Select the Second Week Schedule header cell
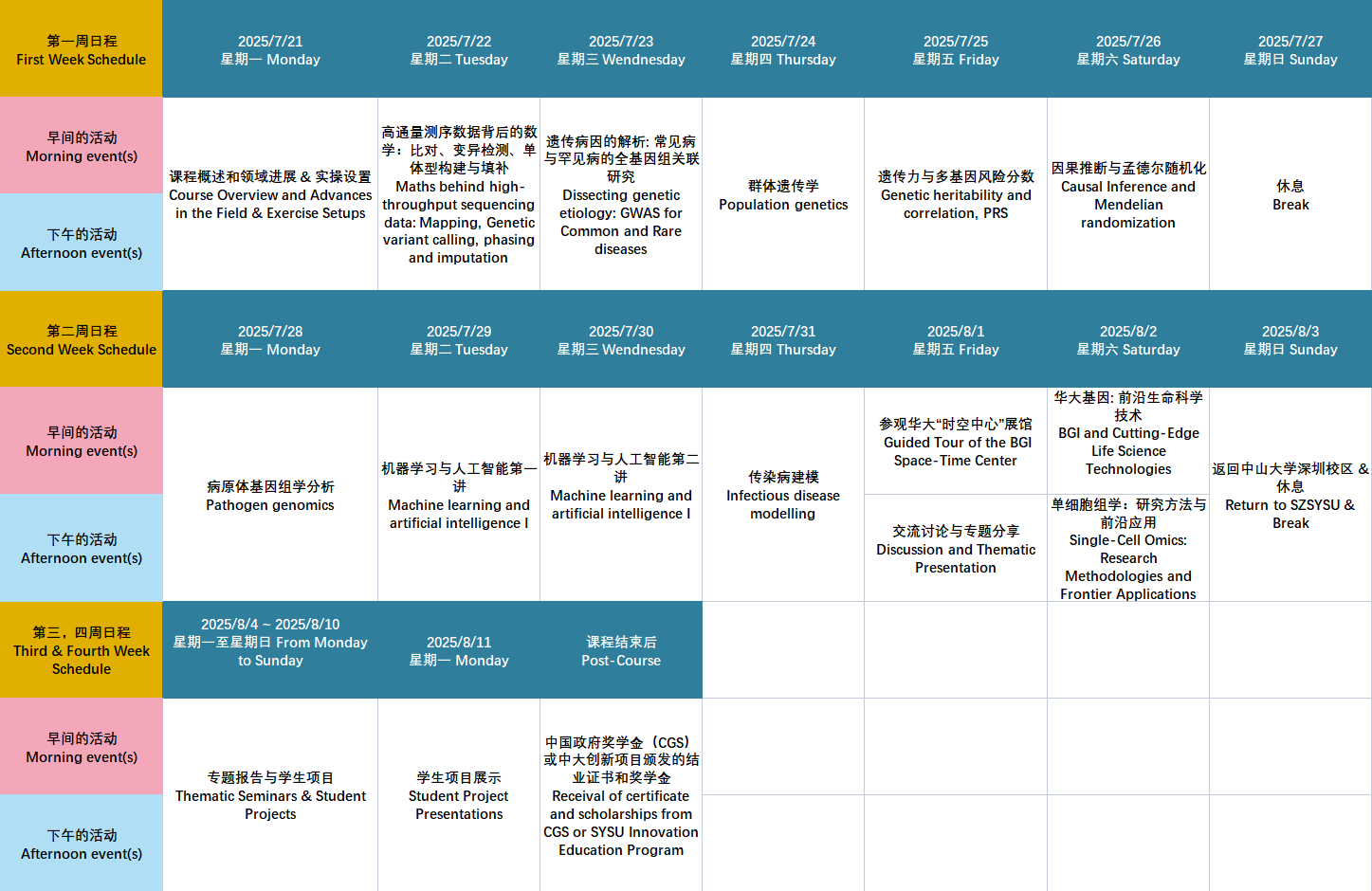 coord(81,340)
